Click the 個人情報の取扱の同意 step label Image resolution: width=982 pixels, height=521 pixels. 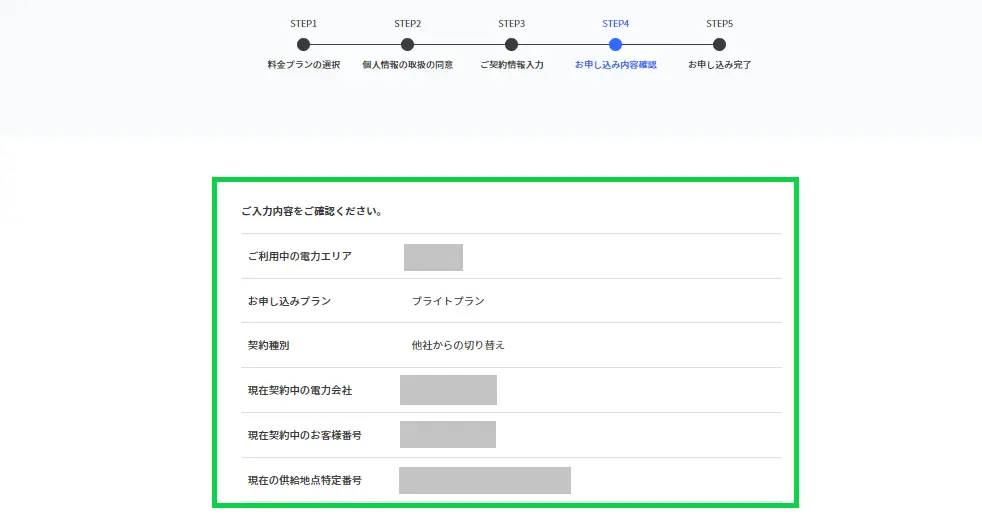(408, 64)
